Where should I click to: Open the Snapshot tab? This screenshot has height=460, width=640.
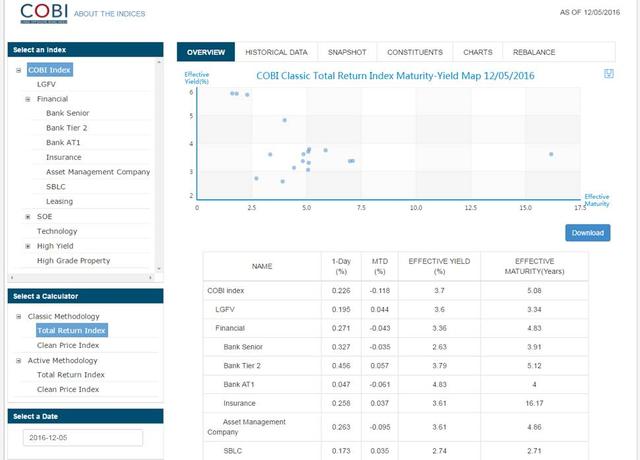(347, 52)
